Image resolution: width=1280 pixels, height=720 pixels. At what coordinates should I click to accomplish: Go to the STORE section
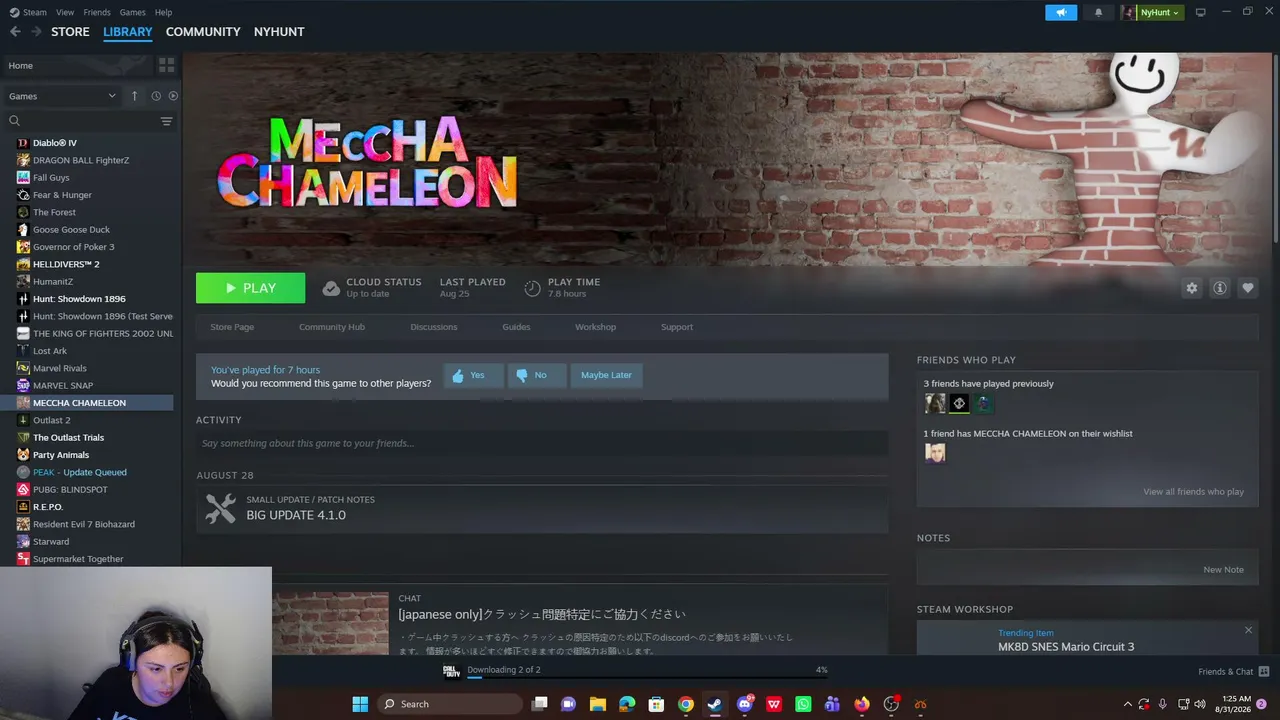[70, 32]
